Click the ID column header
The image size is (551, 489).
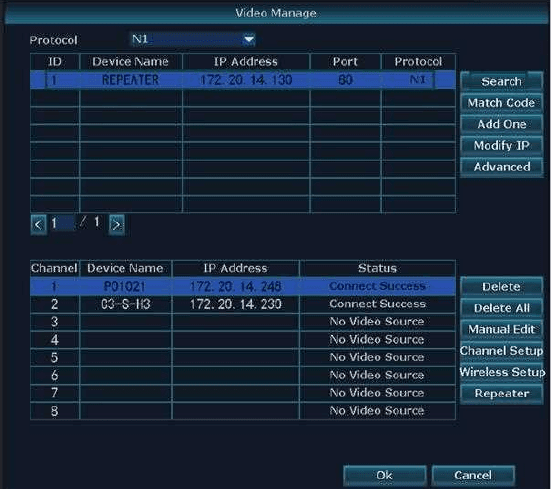click(55, 62)
